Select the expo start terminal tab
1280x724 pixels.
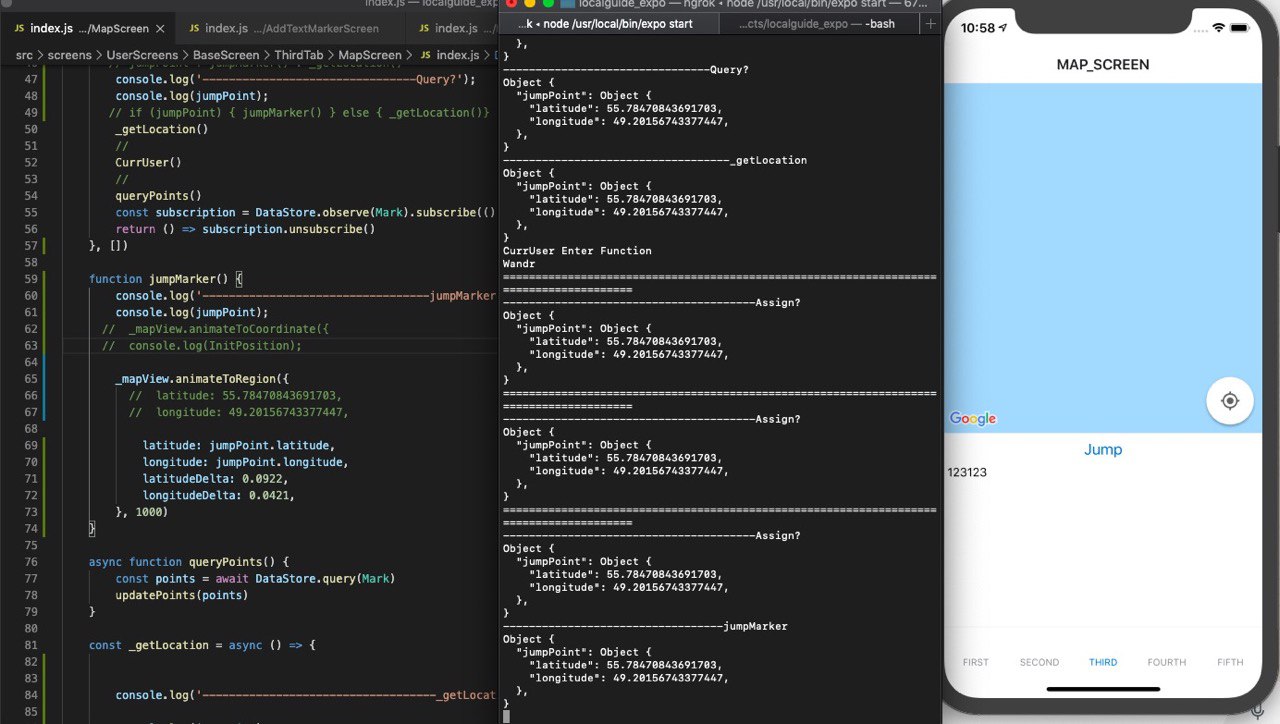[x=610, y=23]
